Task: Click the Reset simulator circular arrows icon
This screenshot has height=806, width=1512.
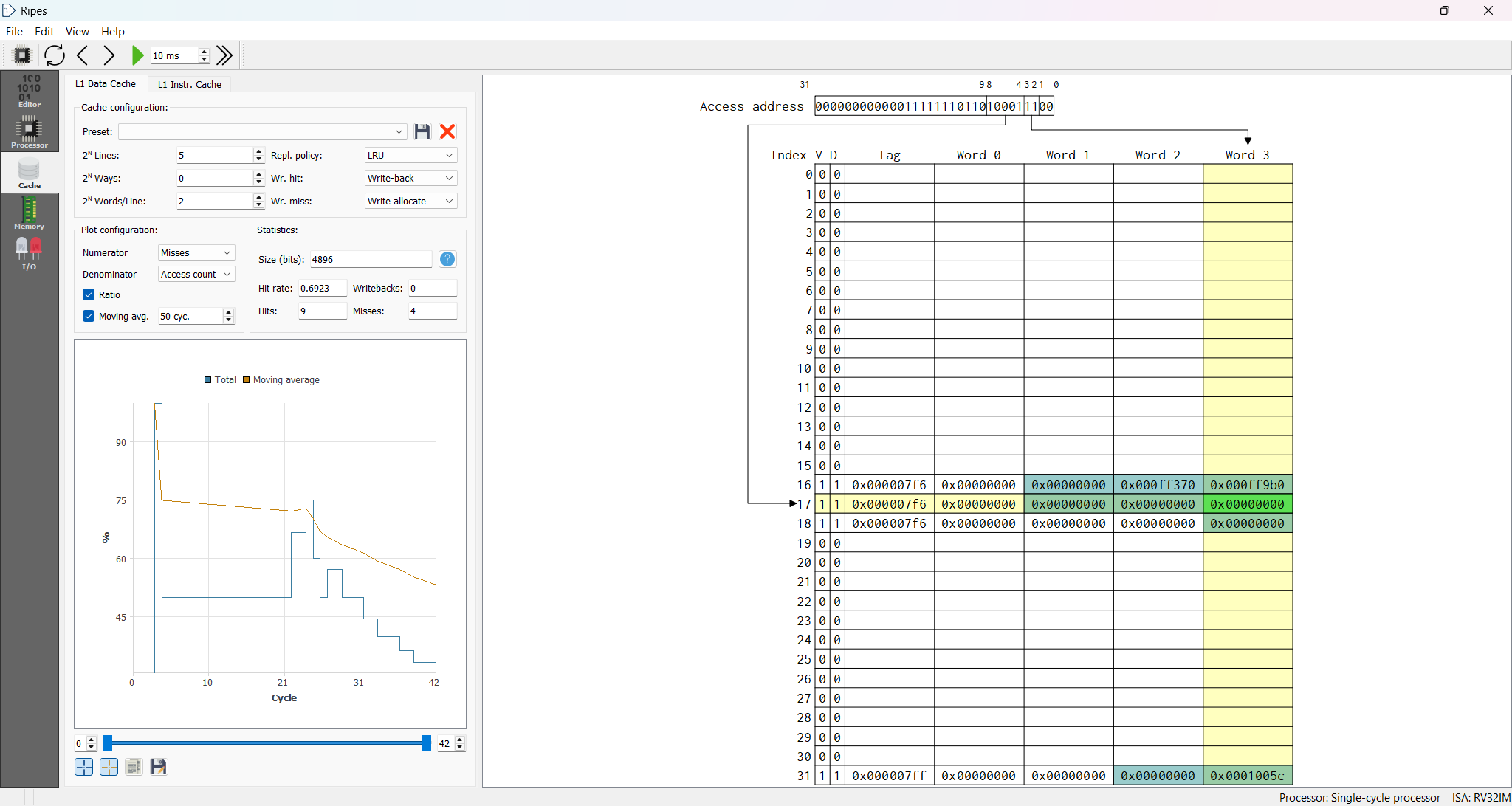Action: 55,55
